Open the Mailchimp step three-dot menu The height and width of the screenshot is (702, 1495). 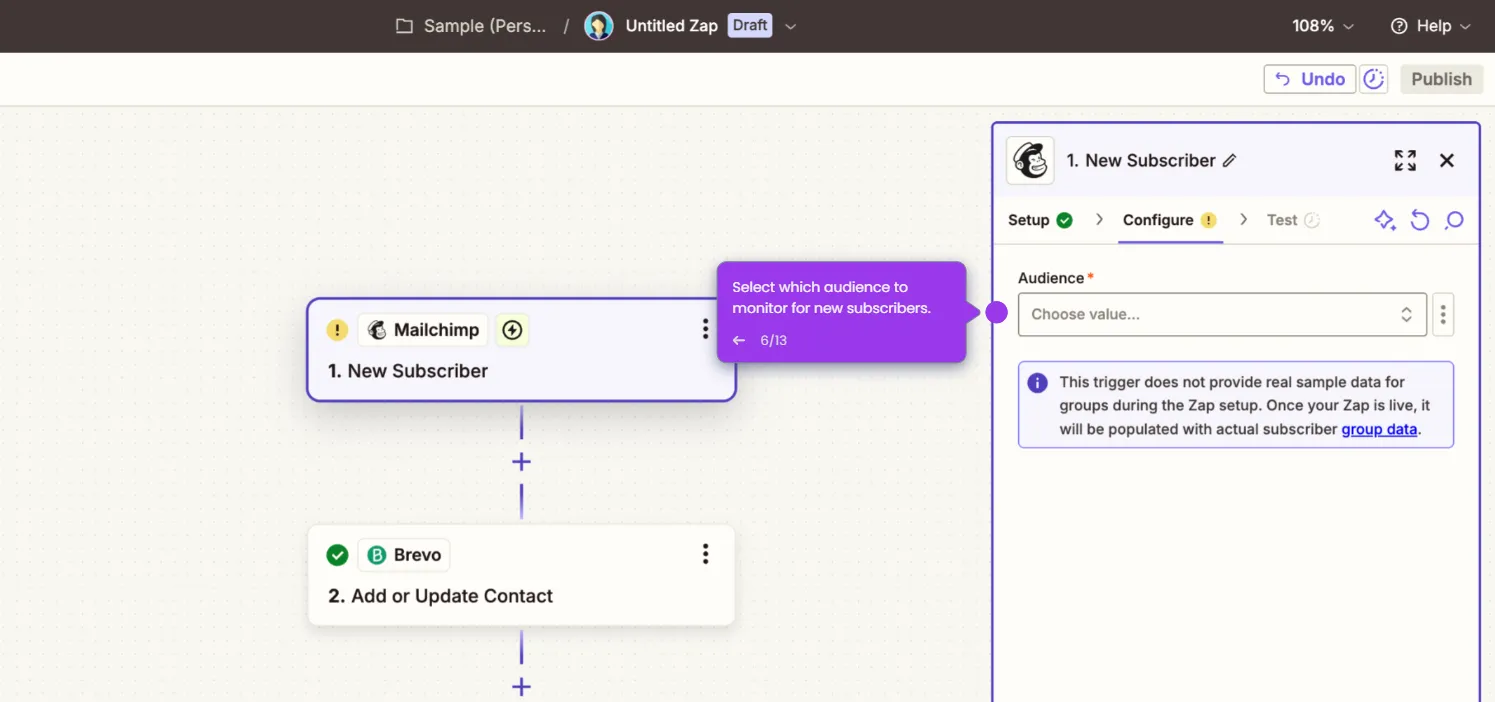click(x=705, y=329)
